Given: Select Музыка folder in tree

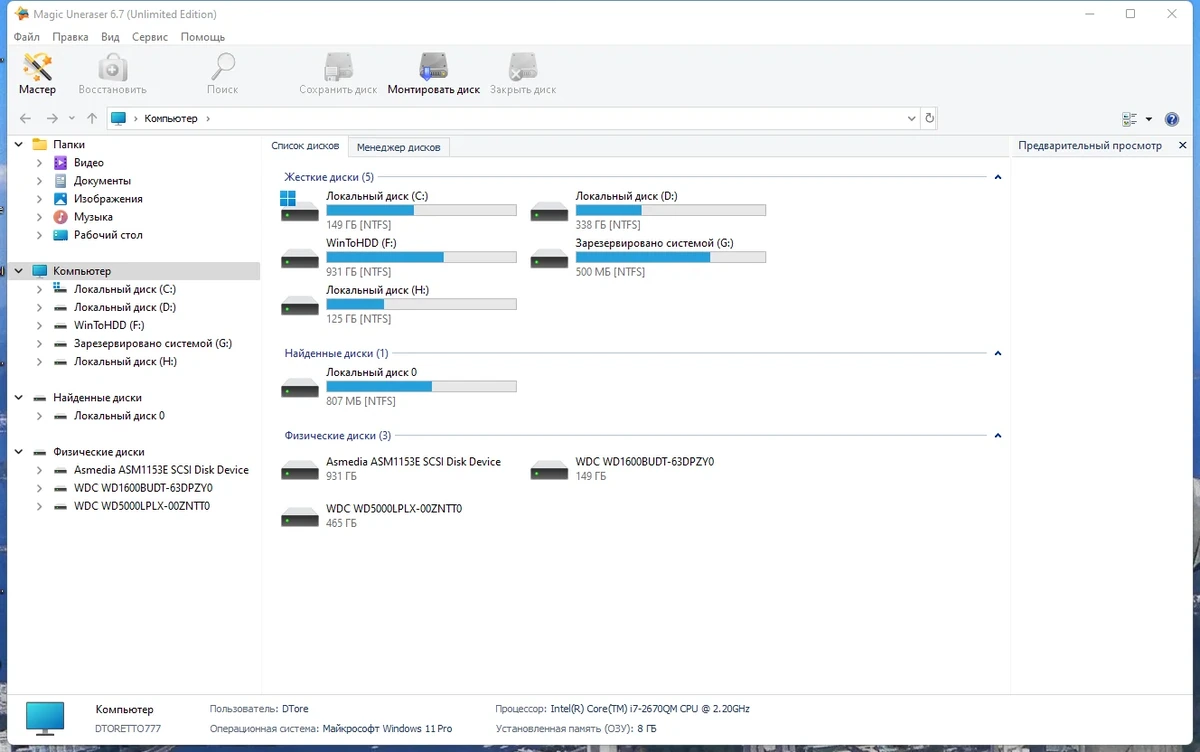Looking at the screenshot, I should 93,217.
